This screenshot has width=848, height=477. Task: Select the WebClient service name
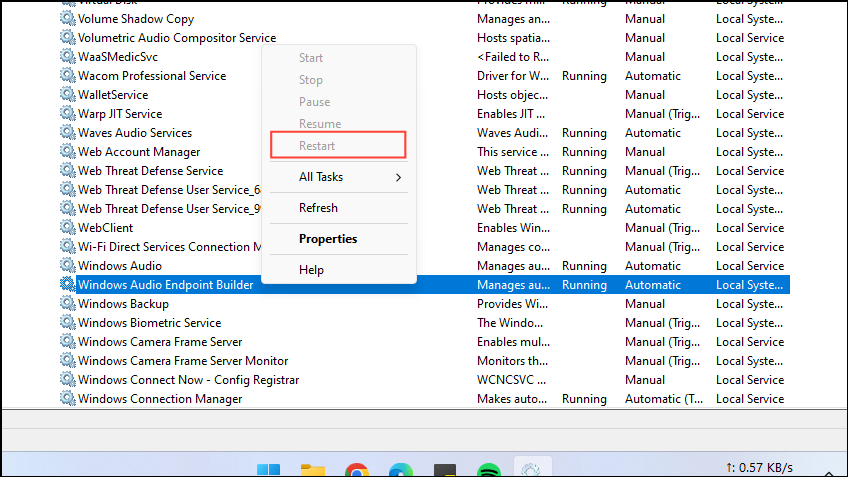click(x=105, y=228)
